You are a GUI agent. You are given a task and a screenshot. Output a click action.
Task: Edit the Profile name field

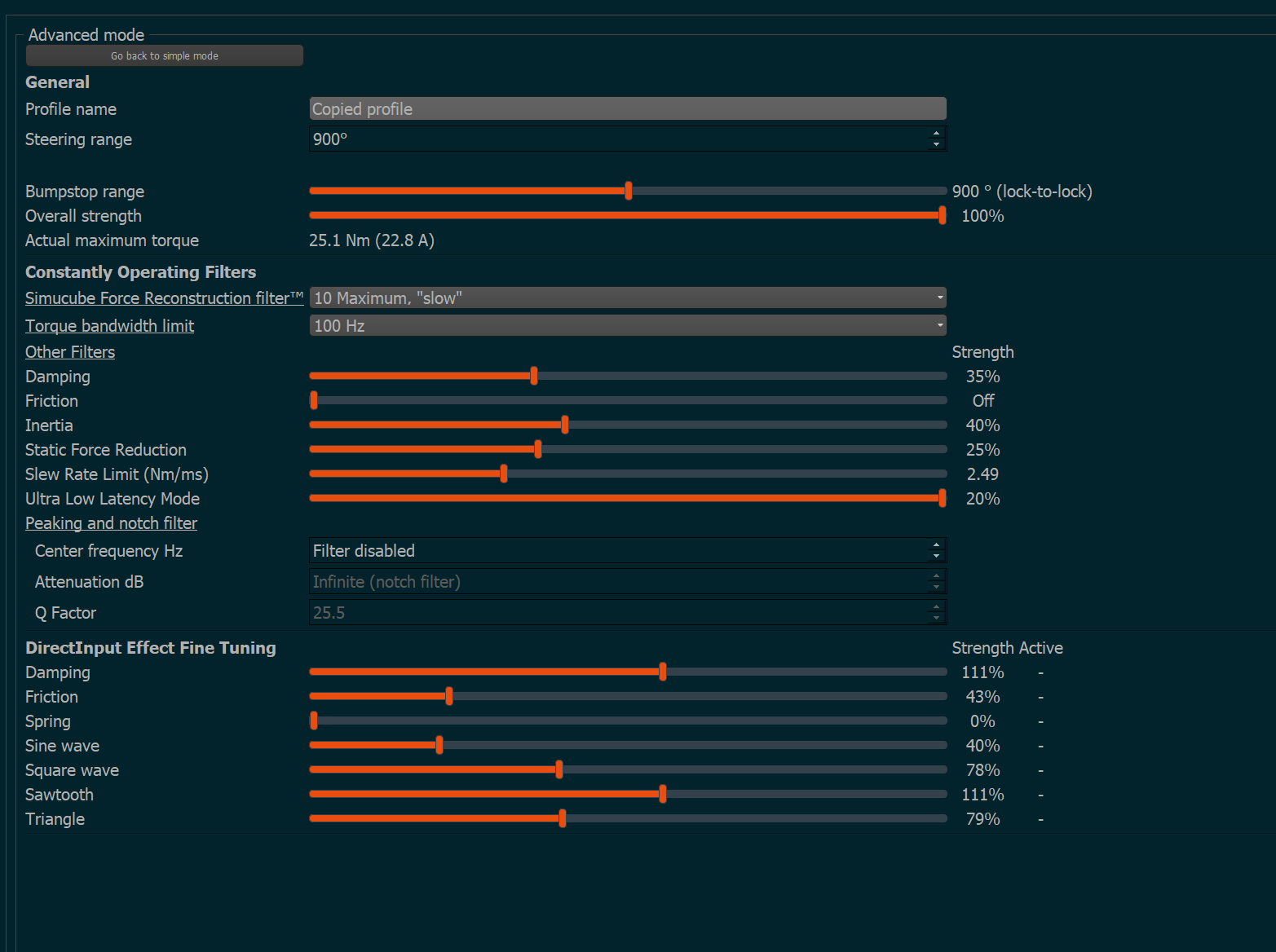point(628,108)
